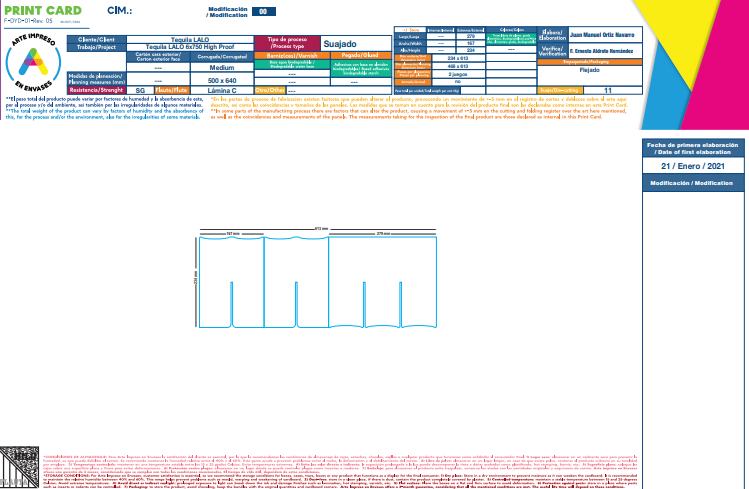Select the Tipo de proceso/Process type cell
749x489 pixels.
[x=287, y=43]
